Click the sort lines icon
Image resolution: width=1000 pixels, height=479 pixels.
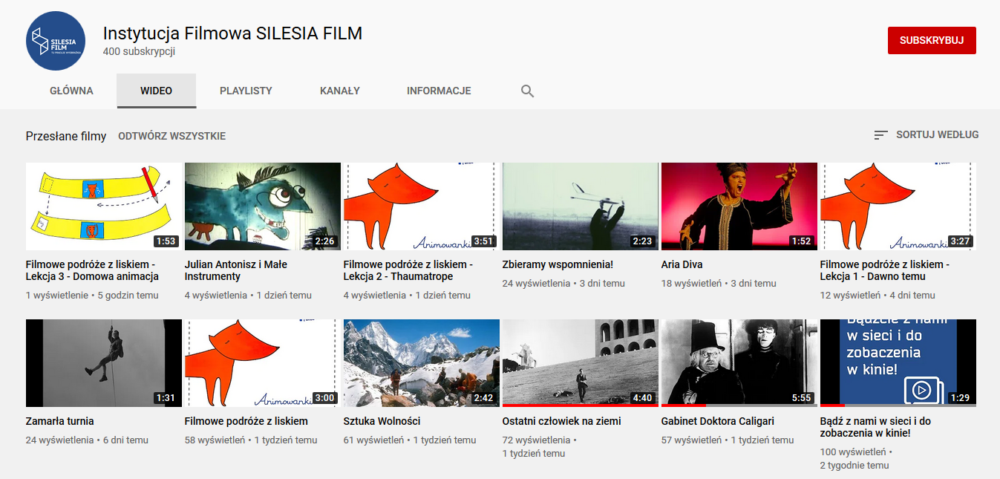click(881, 135)
